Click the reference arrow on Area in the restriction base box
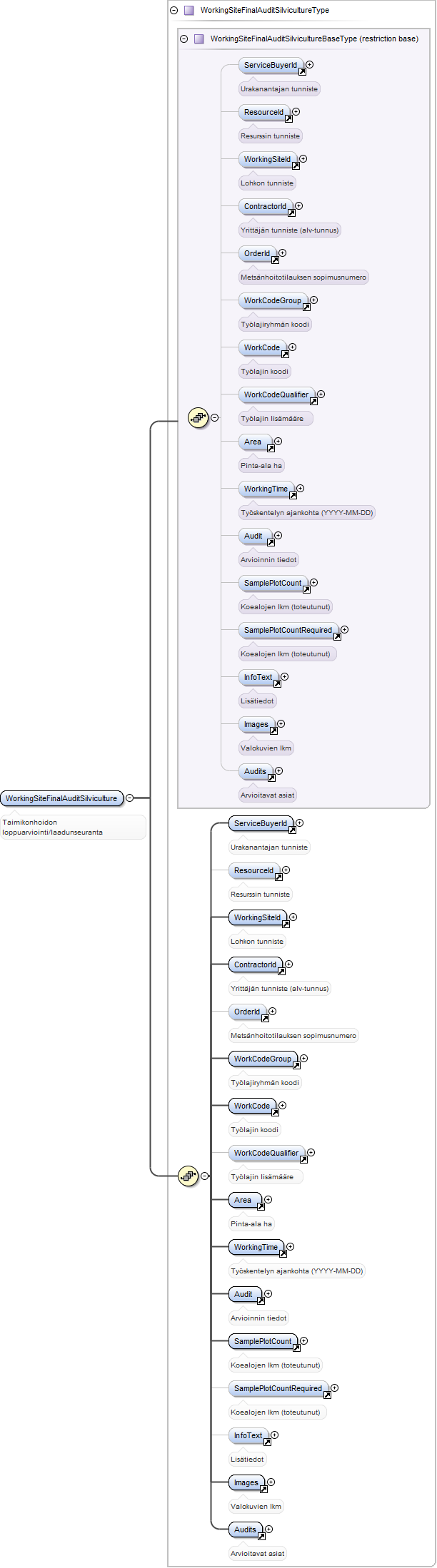Viewport: 437px width, 1568px height. coord(271,449)
